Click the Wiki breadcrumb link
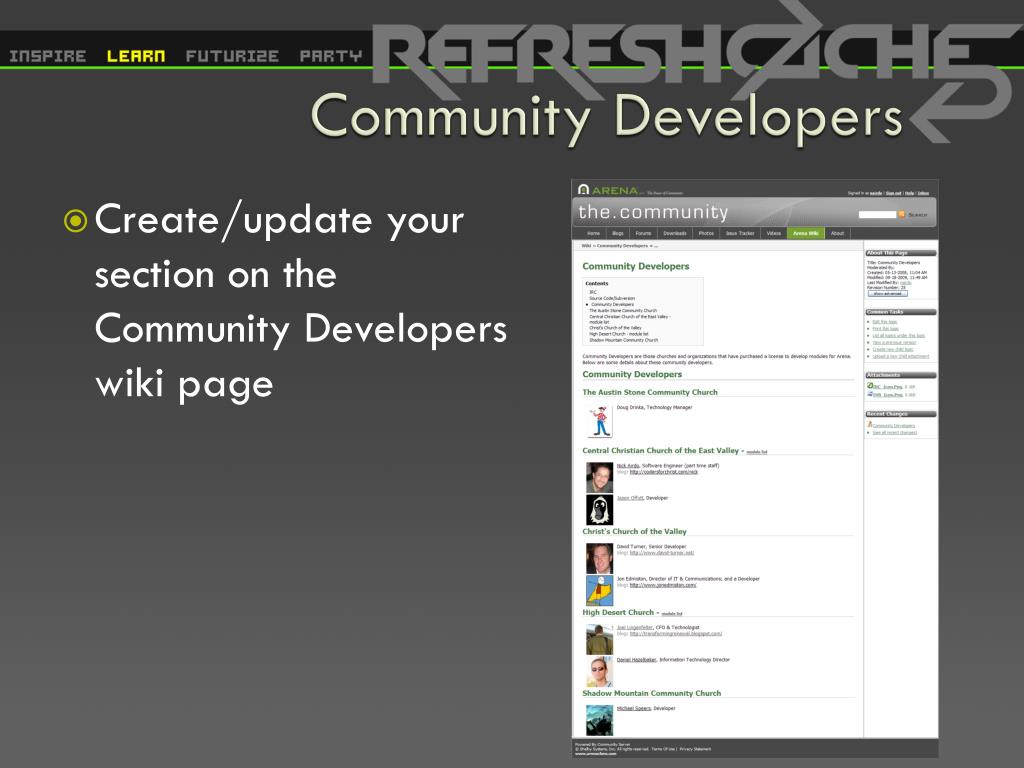 (x=586, y=246)
